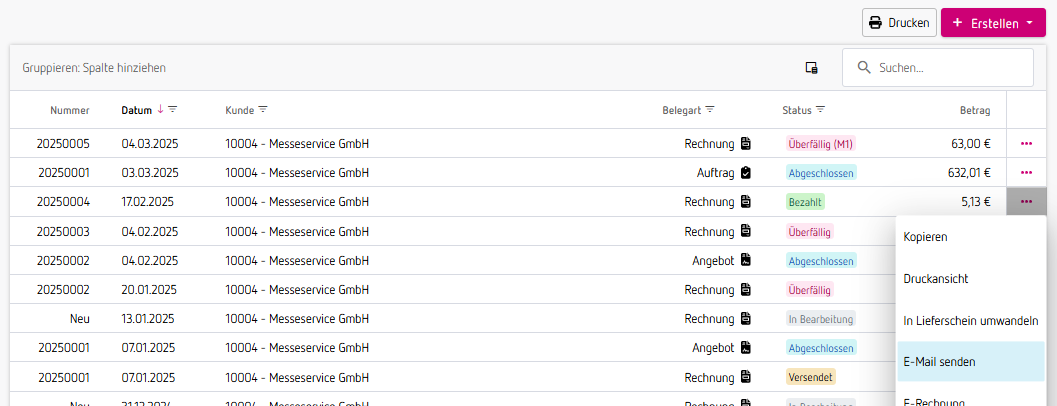
Task: Click the Rechnung icon in row 20250003
Action: (x=746, y=231)
